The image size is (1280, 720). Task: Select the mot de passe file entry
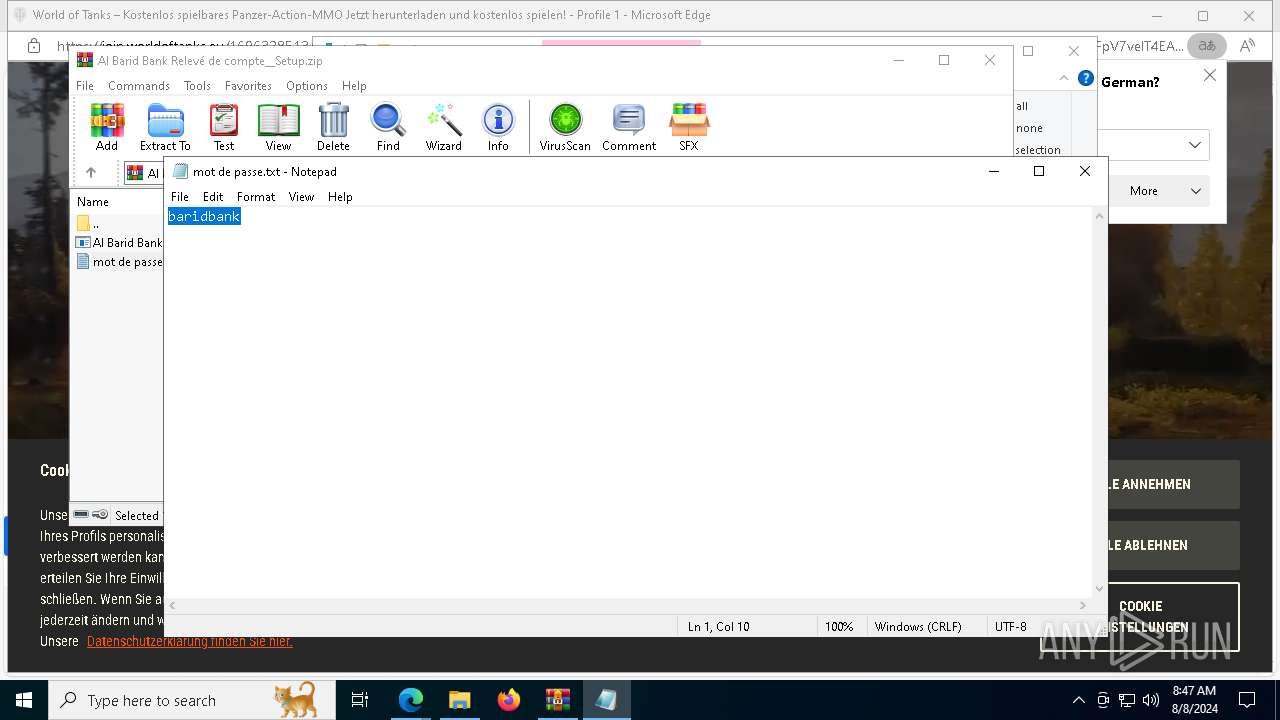pos(119,262)
